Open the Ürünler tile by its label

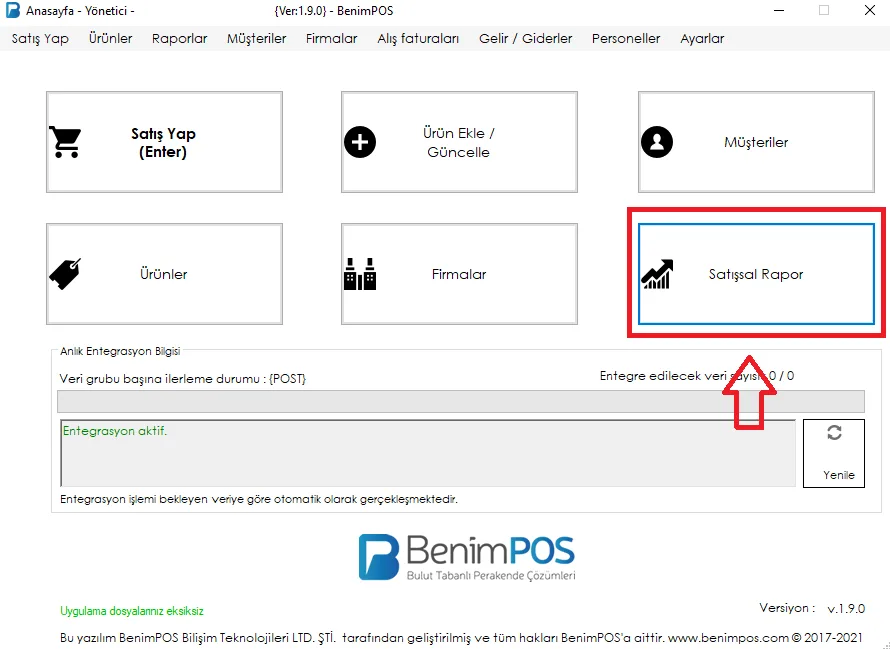(x=163, y=274)
